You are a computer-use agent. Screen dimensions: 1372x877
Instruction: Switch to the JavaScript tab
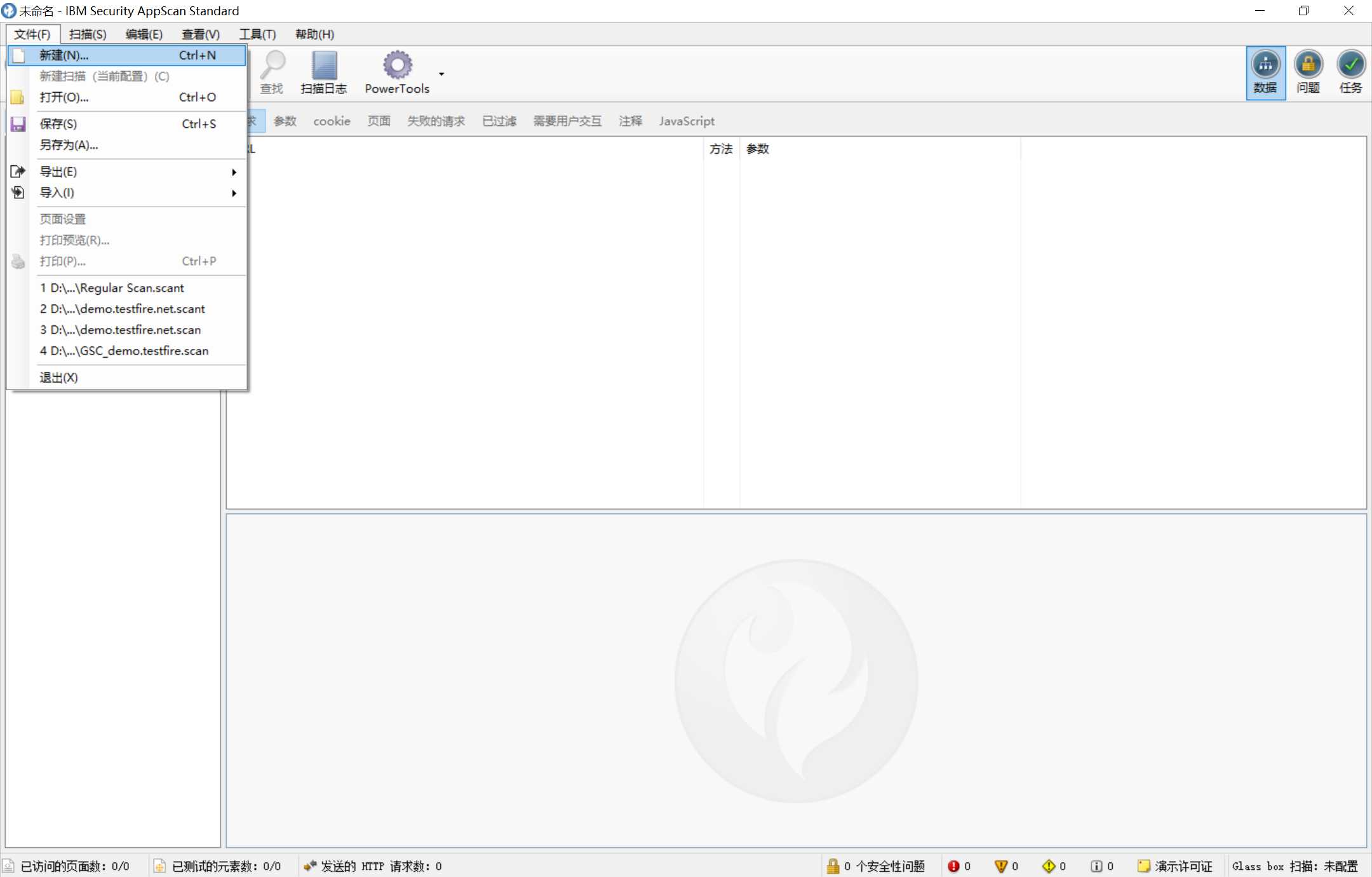point(687,121)
